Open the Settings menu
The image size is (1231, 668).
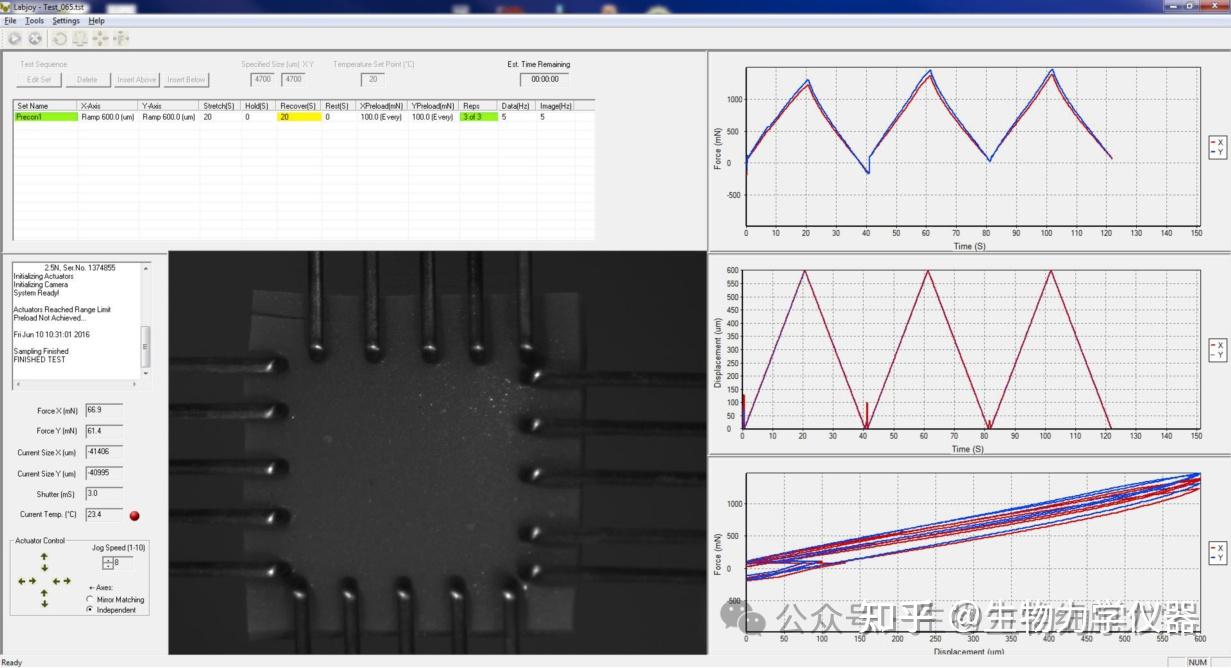pyautogui.click(x=66, y=20)
